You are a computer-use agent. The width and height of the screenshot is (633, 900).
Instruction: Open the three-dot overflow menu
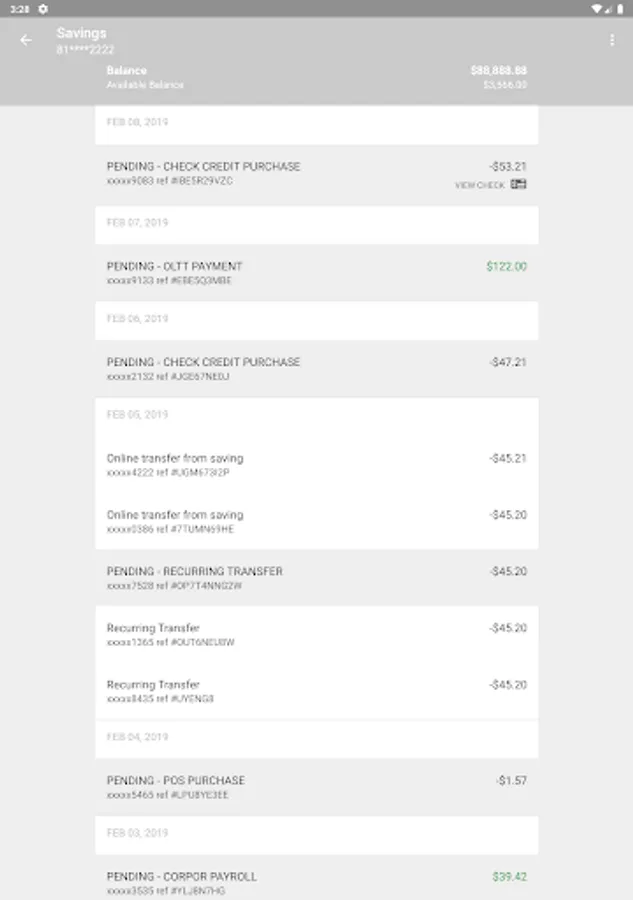coord(612,40)
